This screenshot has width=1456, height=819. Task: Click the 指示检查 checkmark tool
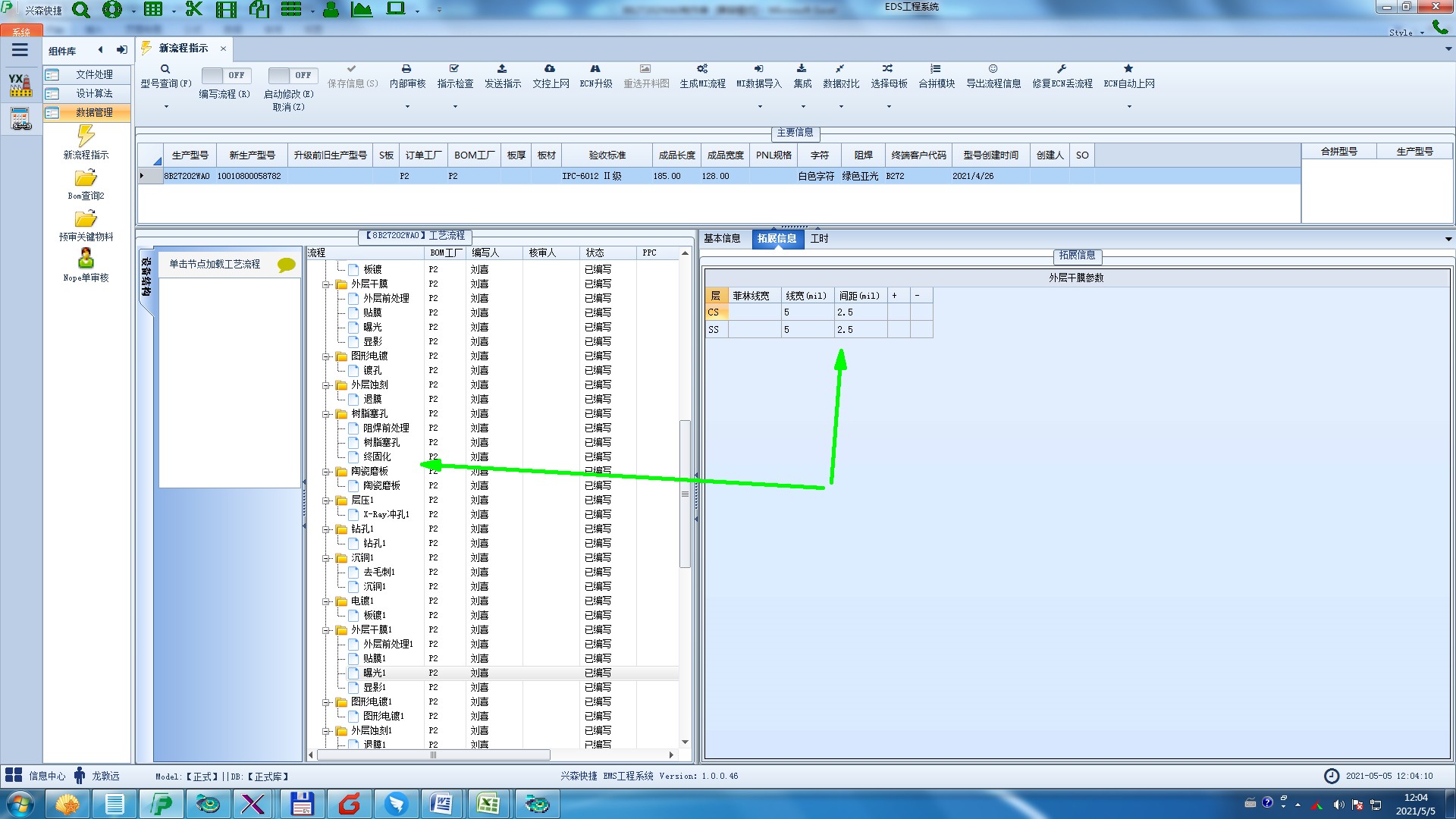click(x=455, y=76)
